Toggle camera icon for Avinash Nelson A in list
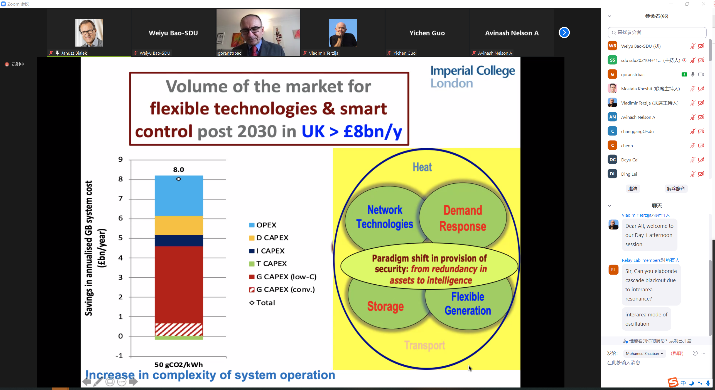 click(701, 117)
